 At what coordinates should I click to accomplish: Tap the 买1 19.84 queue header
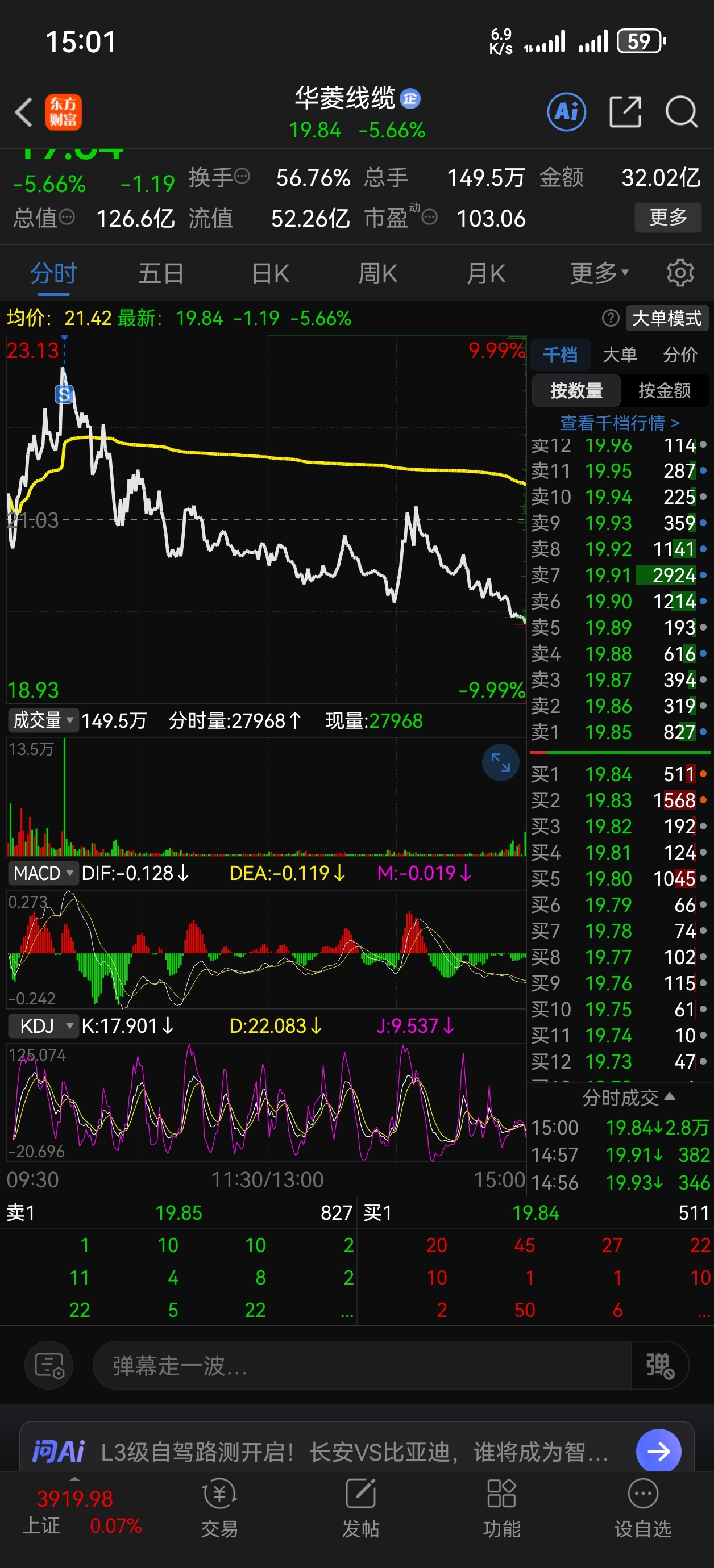click(535, 1212)
